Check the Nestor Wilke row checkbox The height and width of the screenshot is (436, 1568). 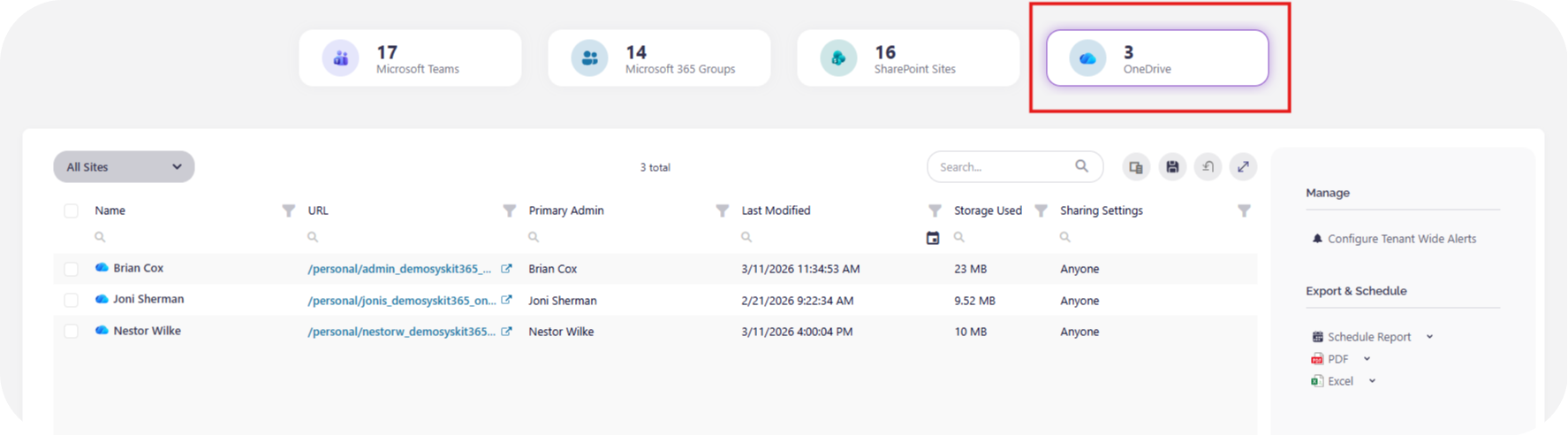[72, 331]
